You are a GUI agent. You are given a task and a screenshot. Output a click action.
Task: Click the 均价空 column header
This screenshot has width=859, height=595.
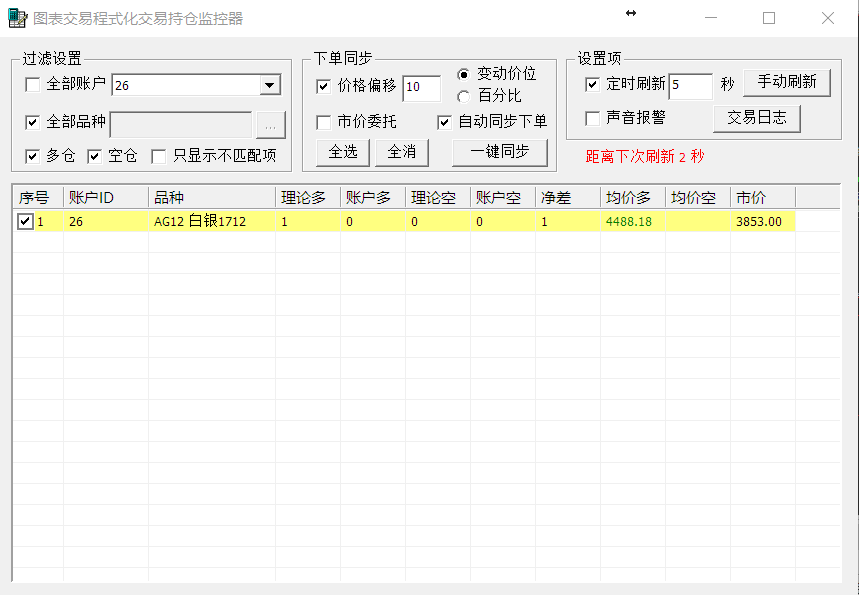click(x=698, y=197)
